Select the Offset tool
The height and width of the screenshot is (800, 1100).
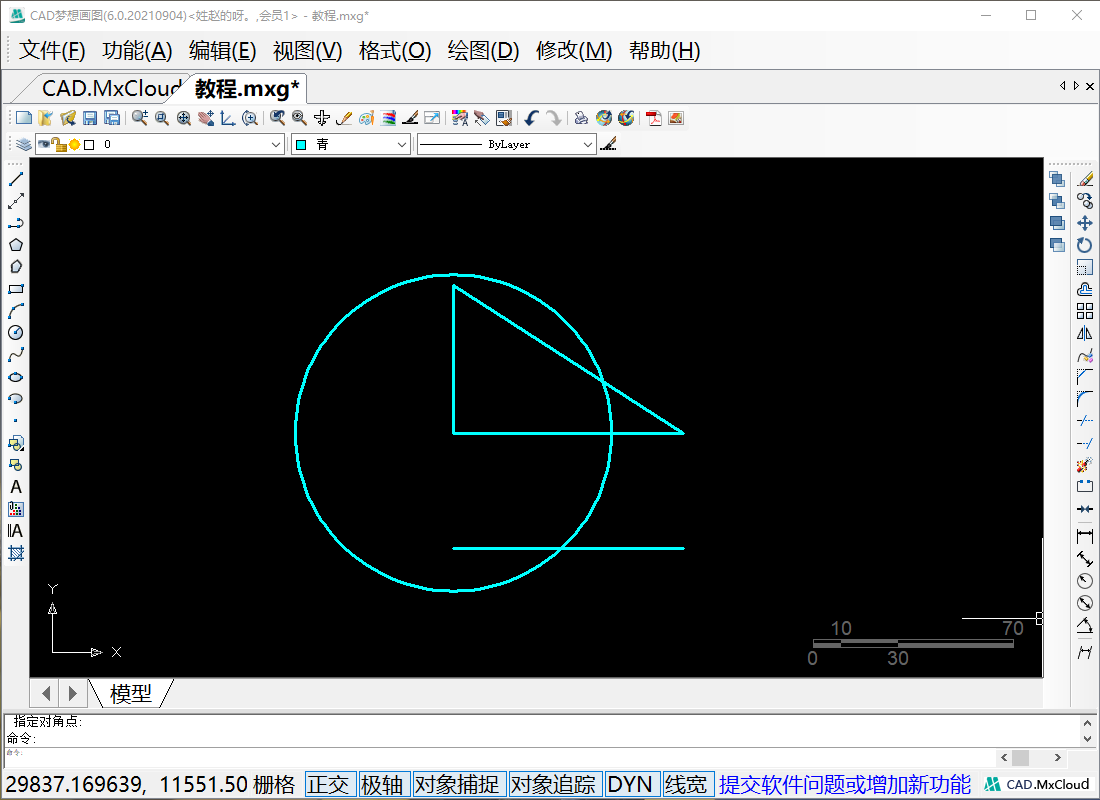tap(1085, 289)
